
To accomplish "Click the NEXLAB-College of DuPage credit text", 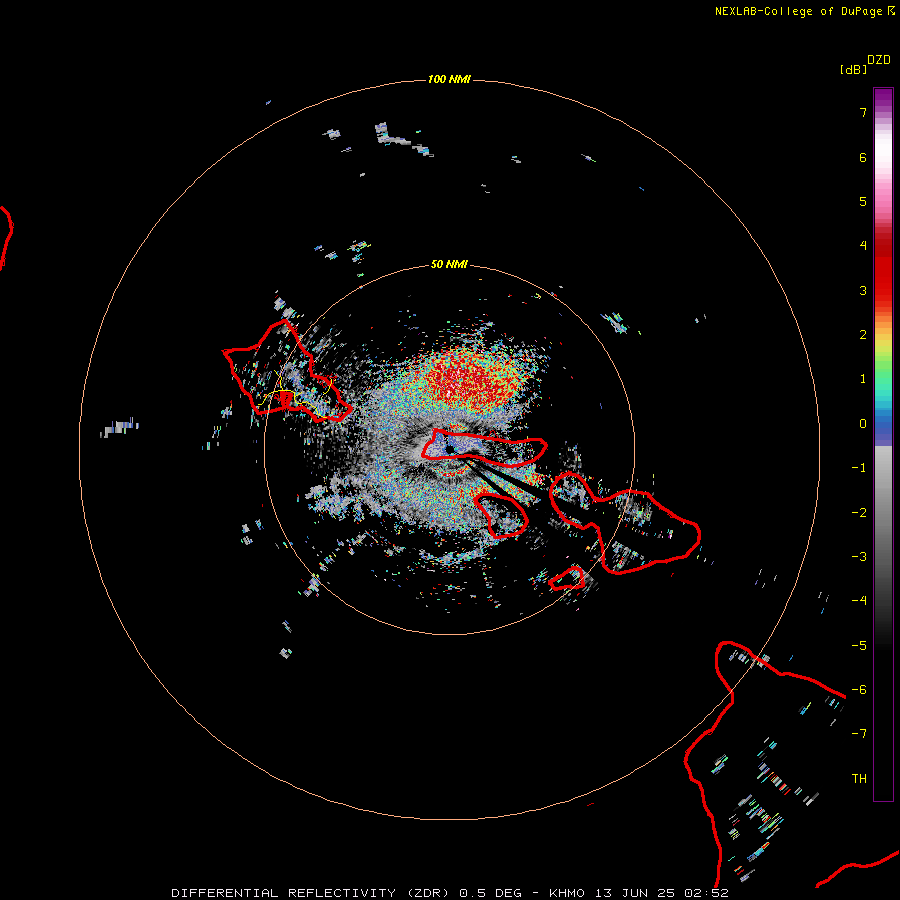I will (804, 11).
